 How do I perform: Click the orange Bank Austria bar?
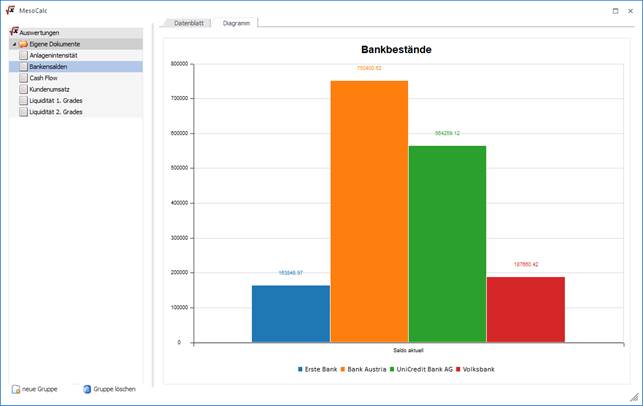[369, 210]
